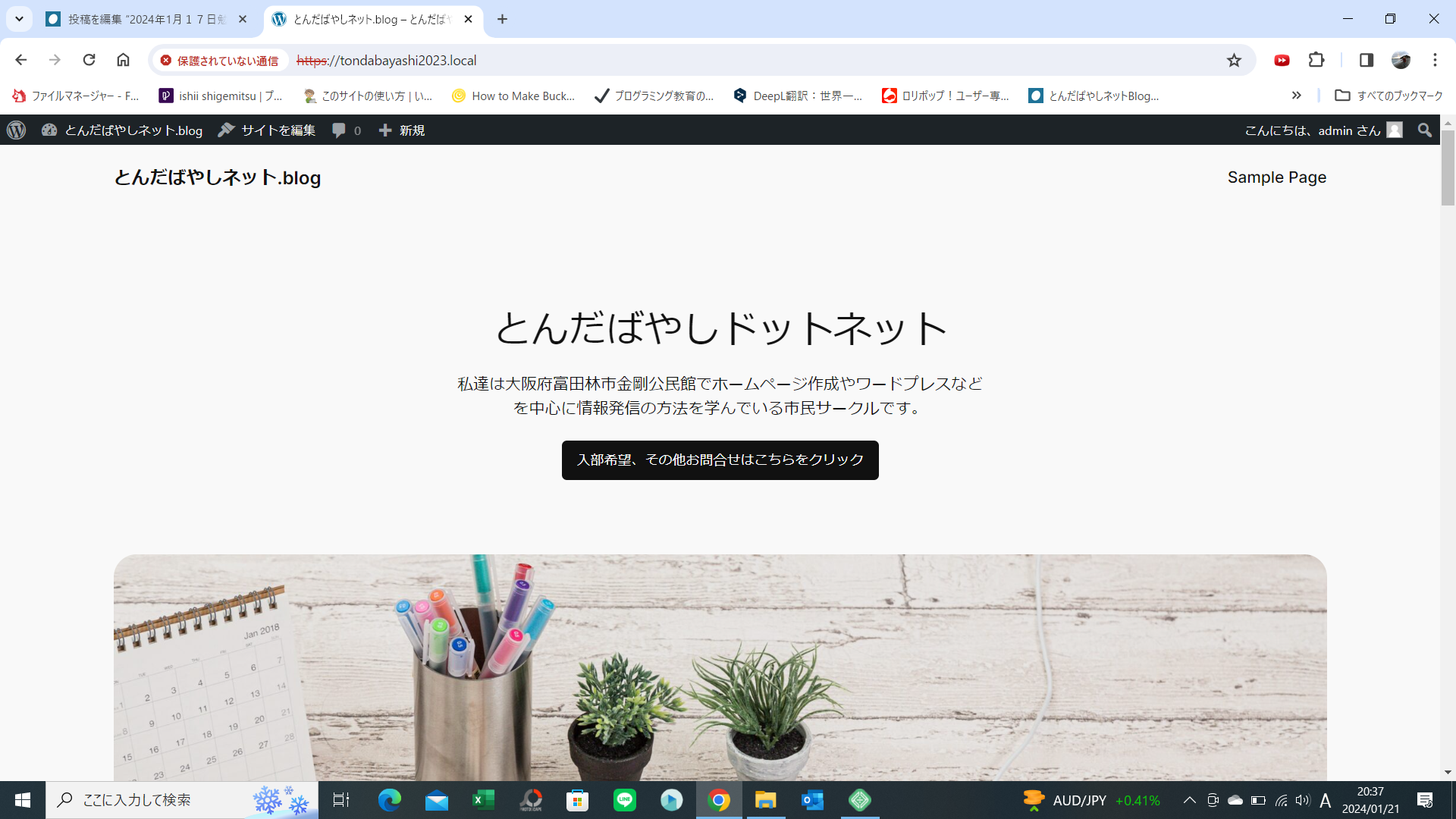This screenshot has width=1456, height=819.
Task: Click the 'Not secure' connection warning chip
Action: [220, 61]
